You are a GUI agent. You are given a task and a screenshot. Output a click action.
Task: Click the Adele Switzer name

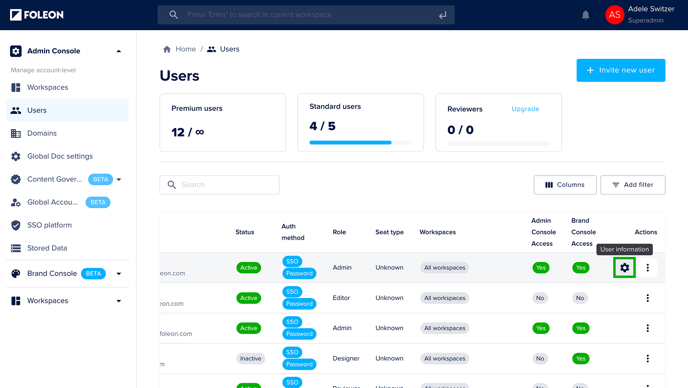(x=651, y=9)
